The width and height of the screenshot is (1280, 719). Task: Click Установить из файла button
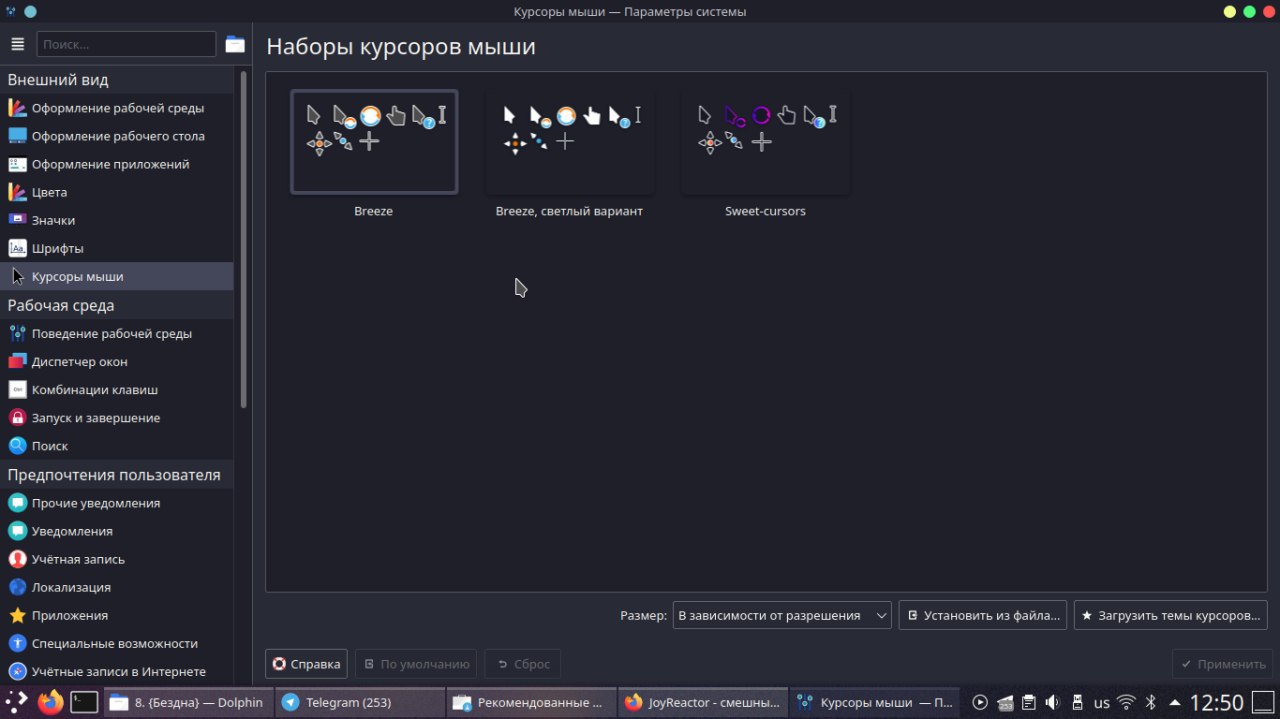(983, 615)
